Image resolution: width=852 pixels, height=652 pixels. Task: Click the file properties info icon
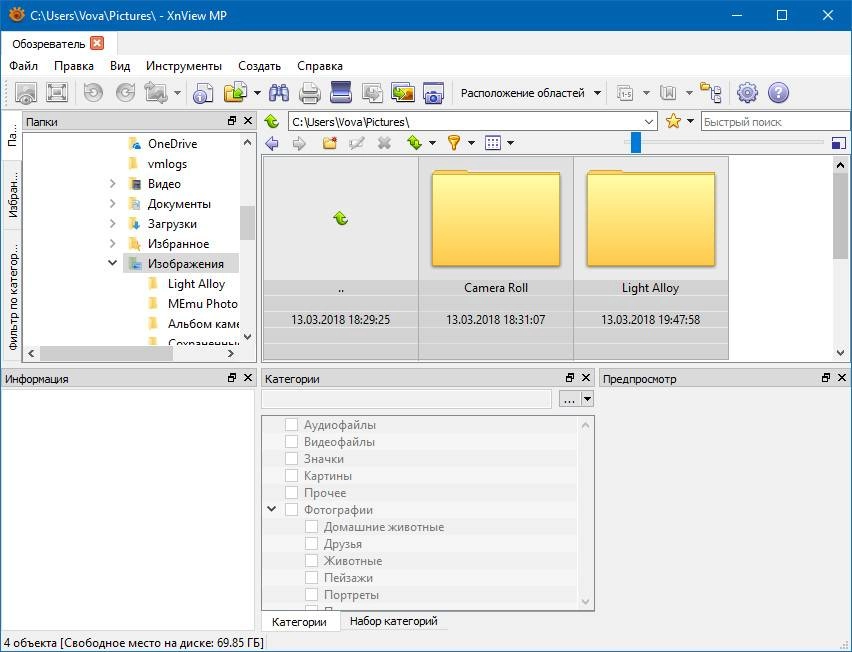click(x=203, y=93)
